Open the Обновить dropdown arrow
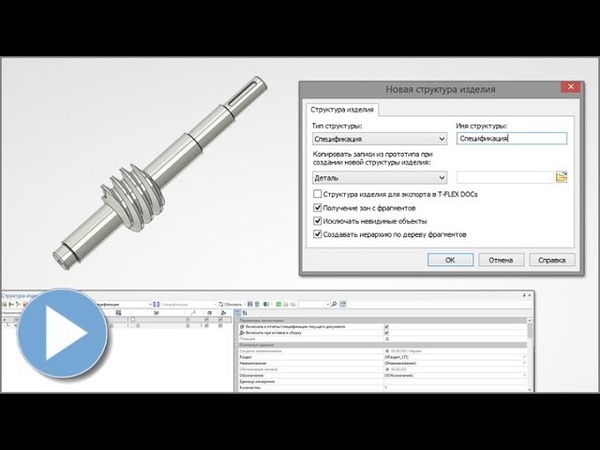This screenshot has height=450, width=600. pos(245,304)
